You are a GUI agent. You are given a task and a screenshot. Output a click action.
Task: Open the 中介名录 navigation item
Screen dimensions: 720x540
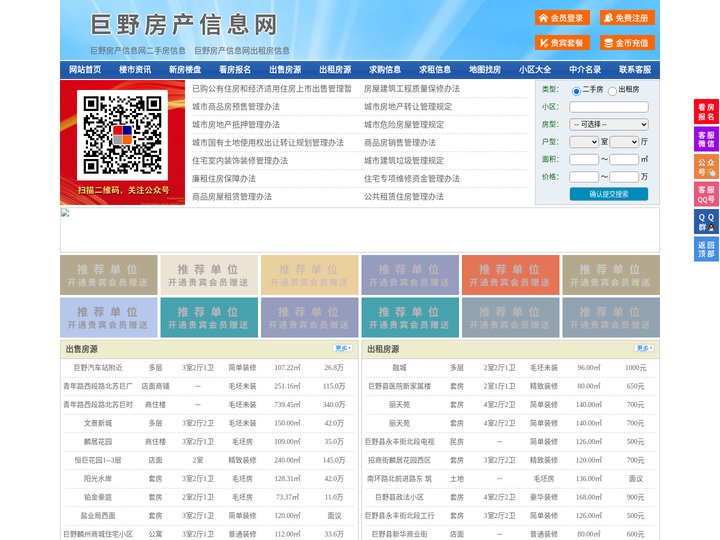pos(585,70)
